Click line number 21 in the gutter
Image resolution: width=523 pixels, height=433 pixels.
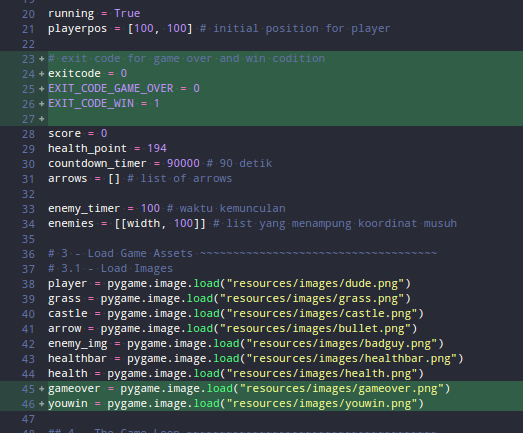click(28, 29)
